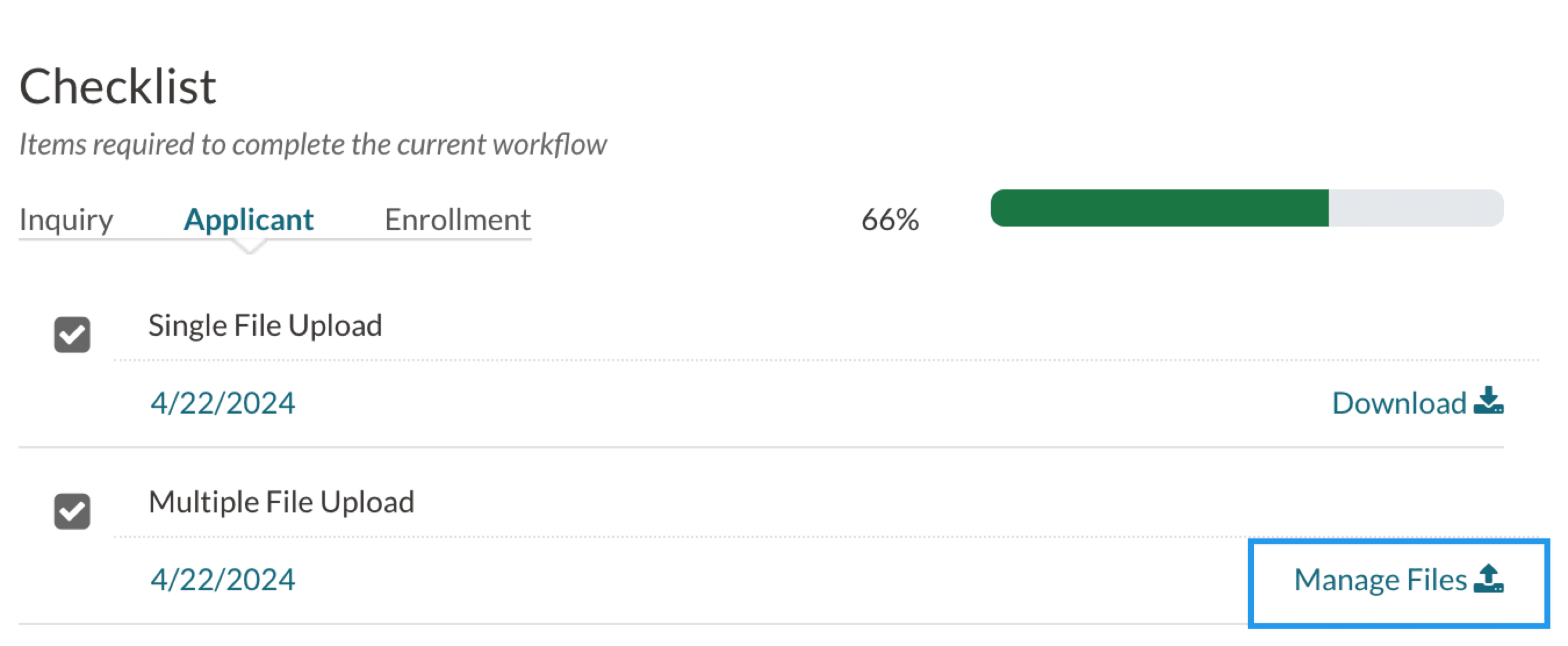This screenshot has height=646, width=1568.
Task: Open the Manage Files link
Action: (1380, 580)
